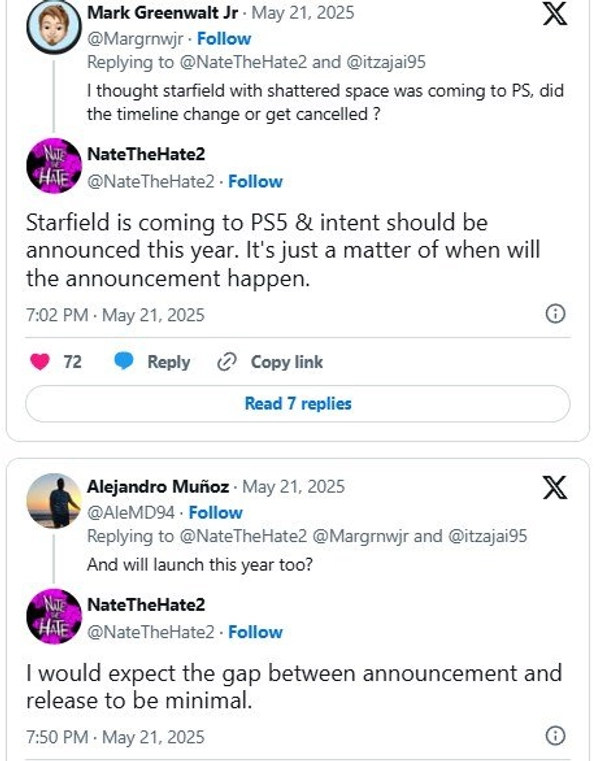Image resolution: width=600 pixels, height=761 pixels.
Task: Open info icon beside 7:02 PM timestamp
Action: point(555,314)
